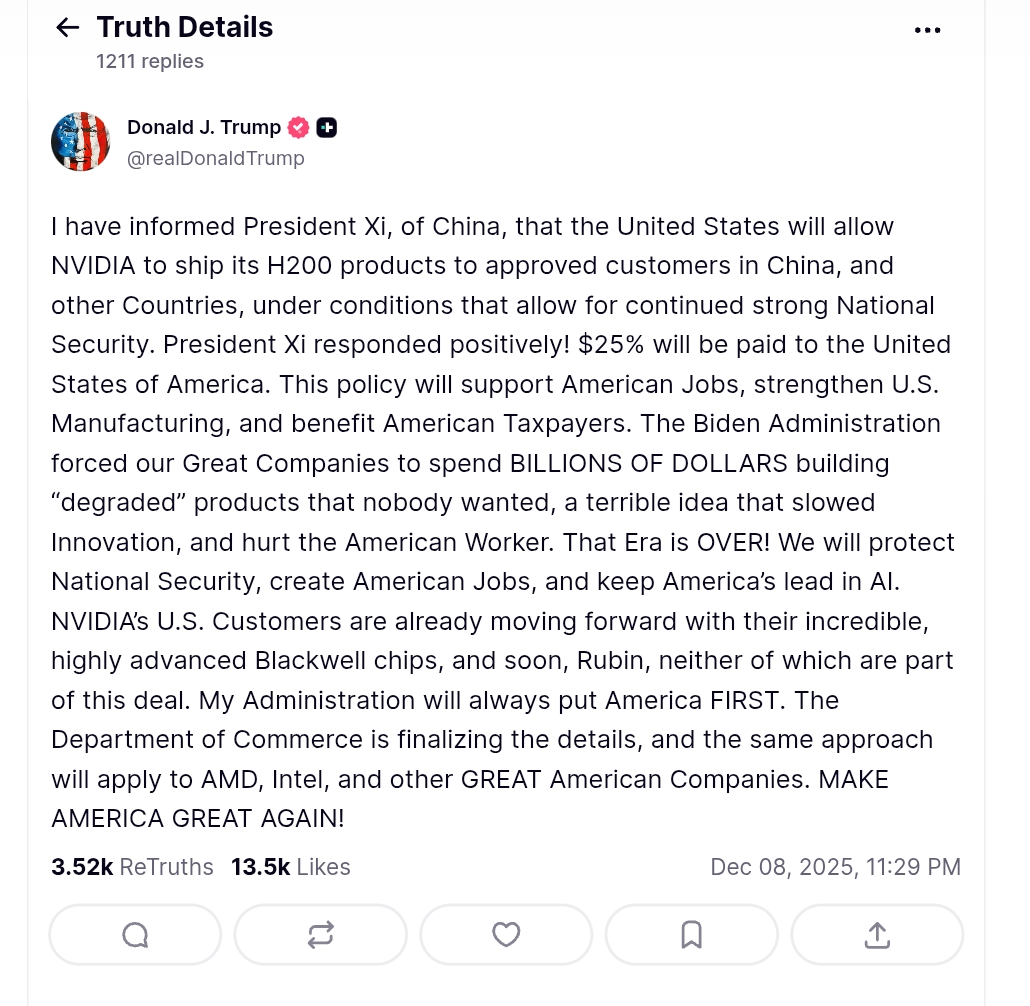The image size is (1030, 1006).
Task: Open the three-dot more options menu
Action: [927, 30]
